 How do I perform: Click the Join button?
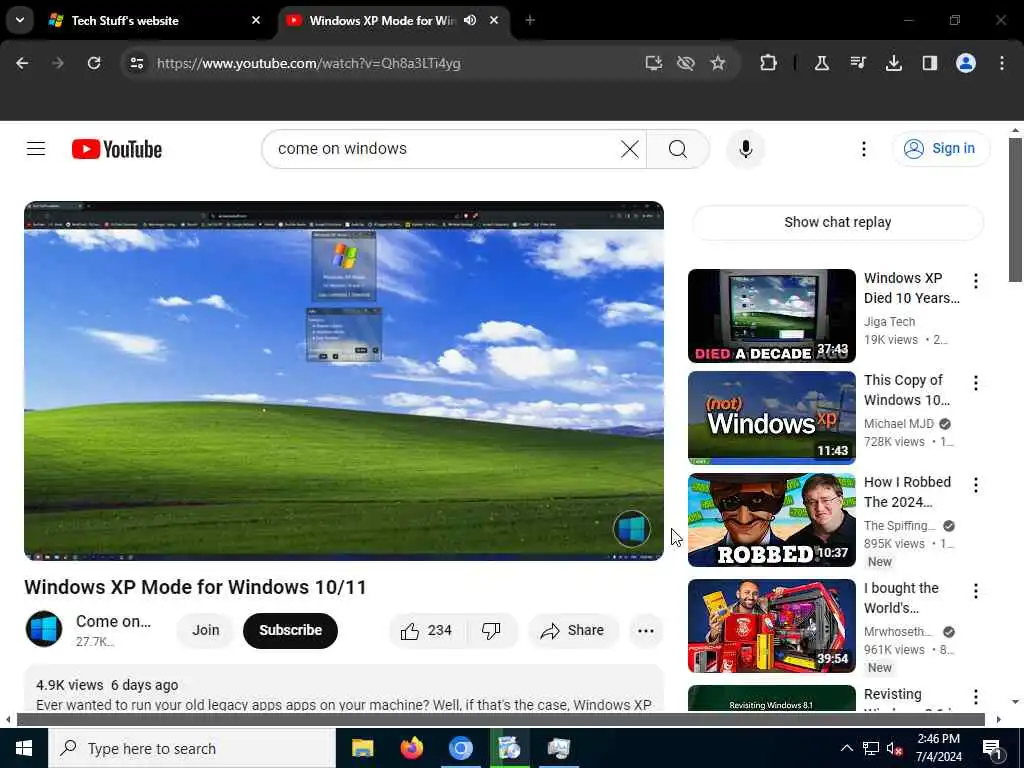tap(205, 630)
